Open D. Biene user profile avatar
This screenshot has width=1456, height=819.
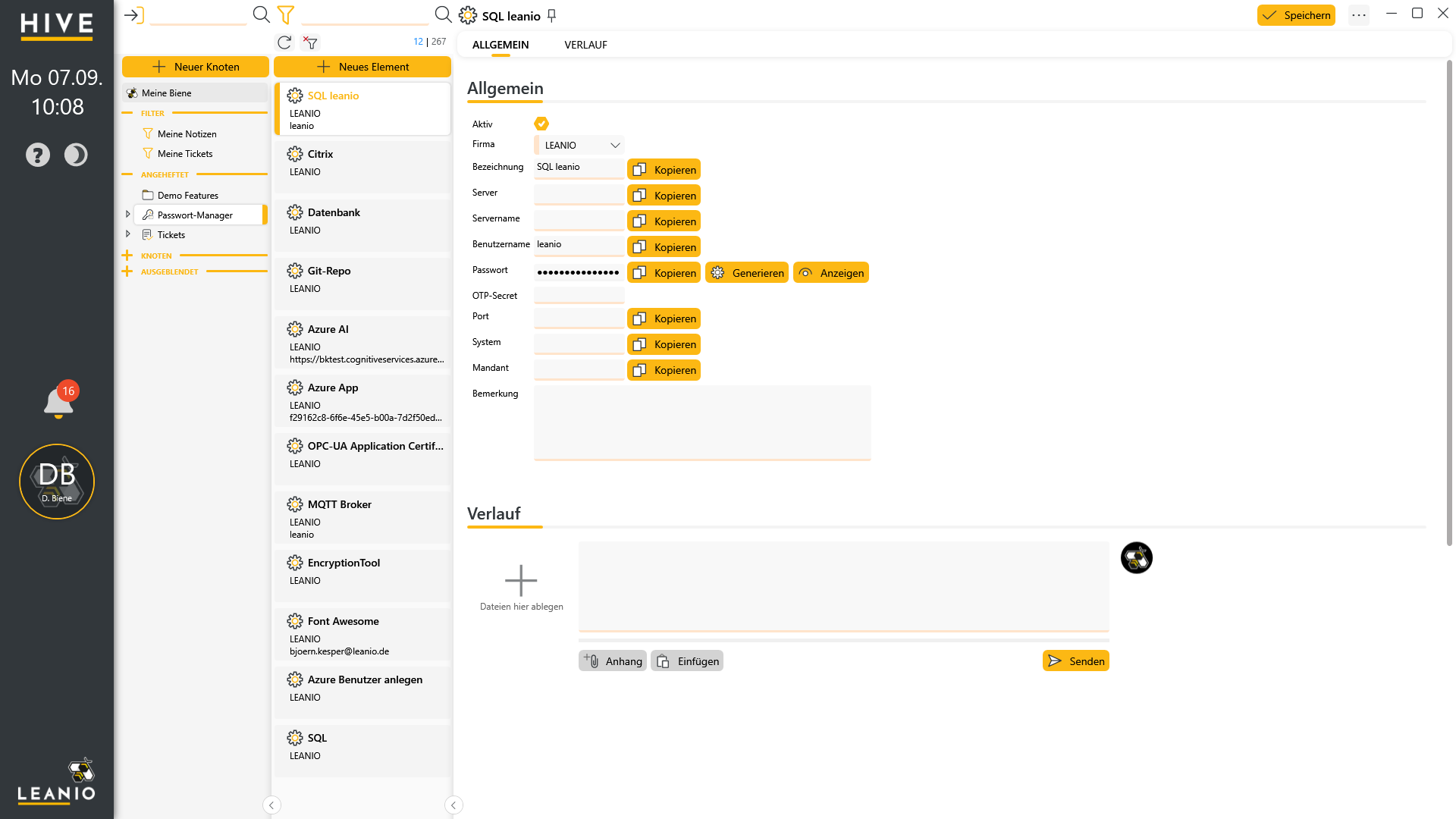point(57,482)
